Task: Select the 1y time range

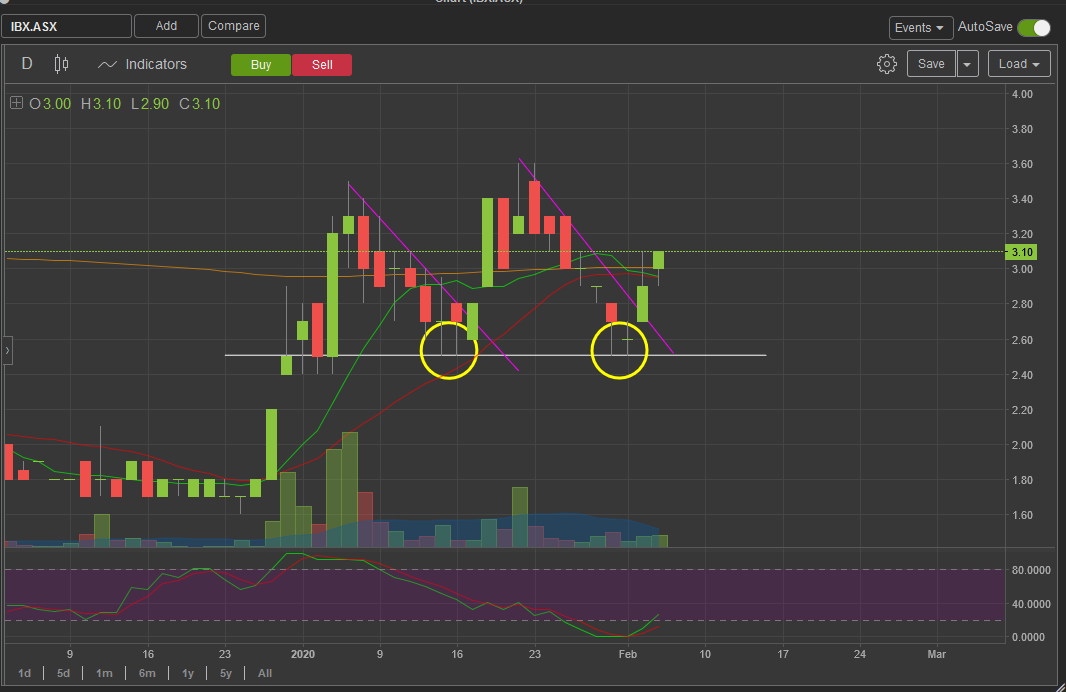Action: pos(188,673)
